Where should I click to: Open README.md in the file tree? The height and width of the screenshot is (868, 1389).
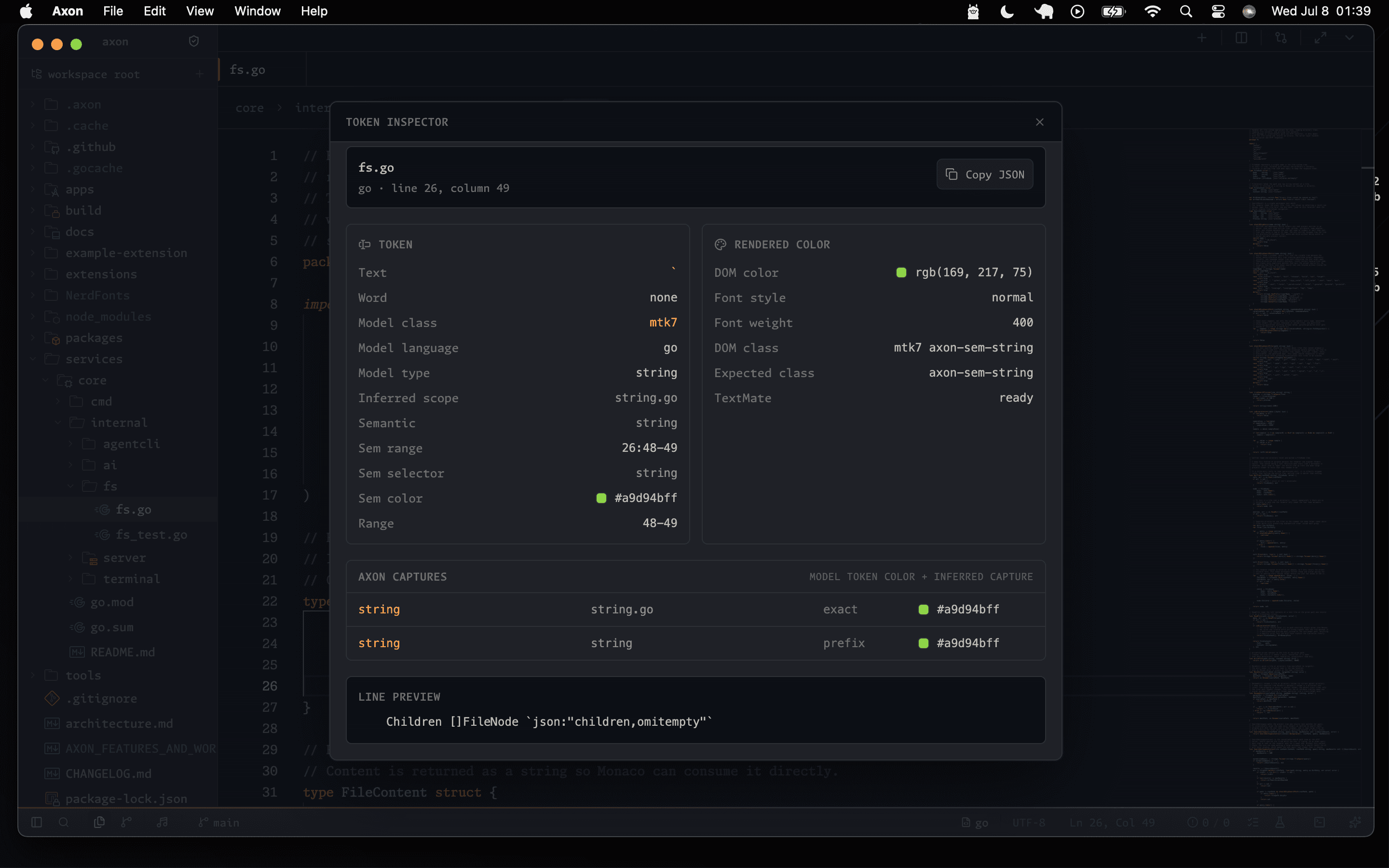pyautogui.click(x=122, y=653)
